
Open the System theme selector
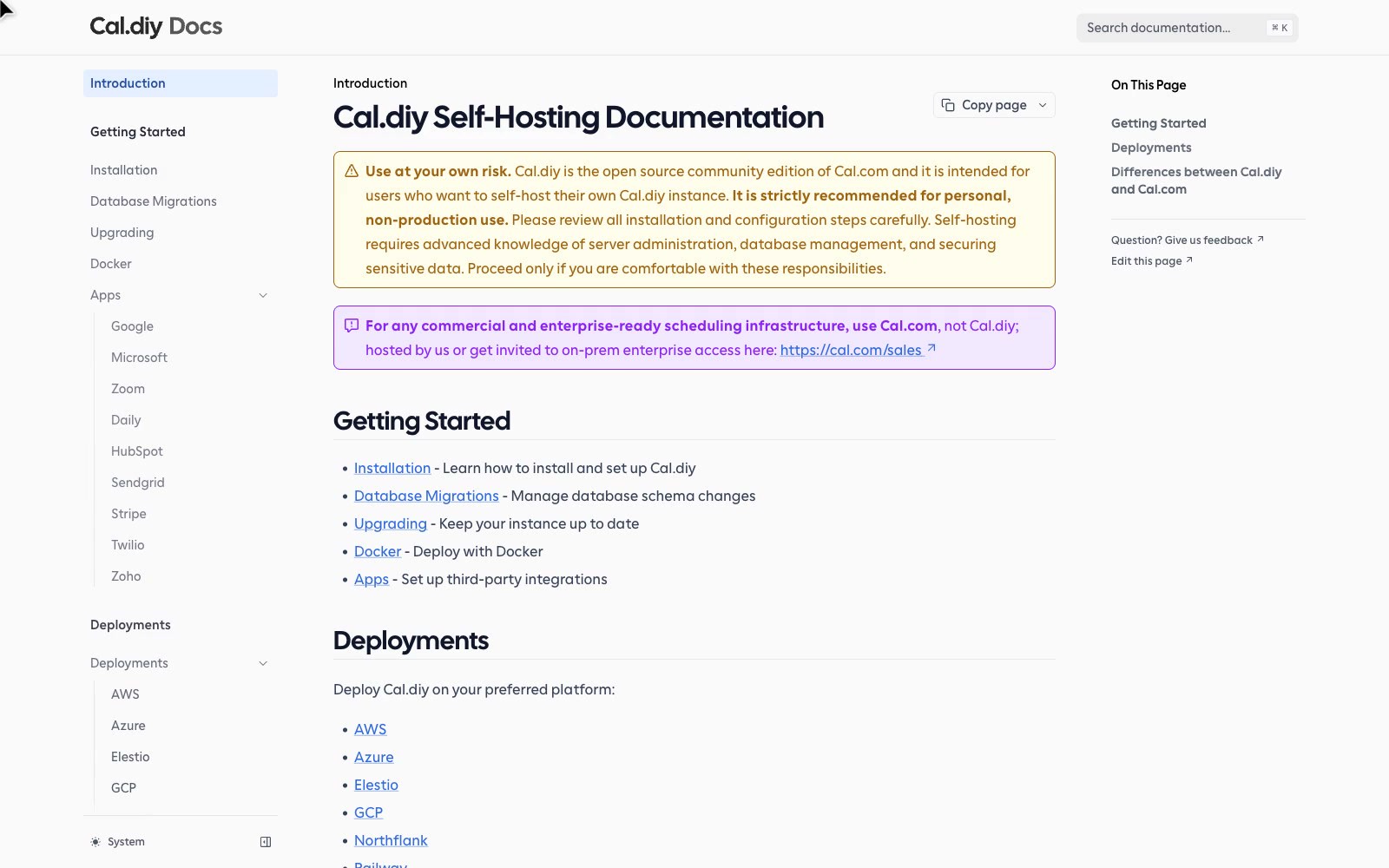pos(118,842)
